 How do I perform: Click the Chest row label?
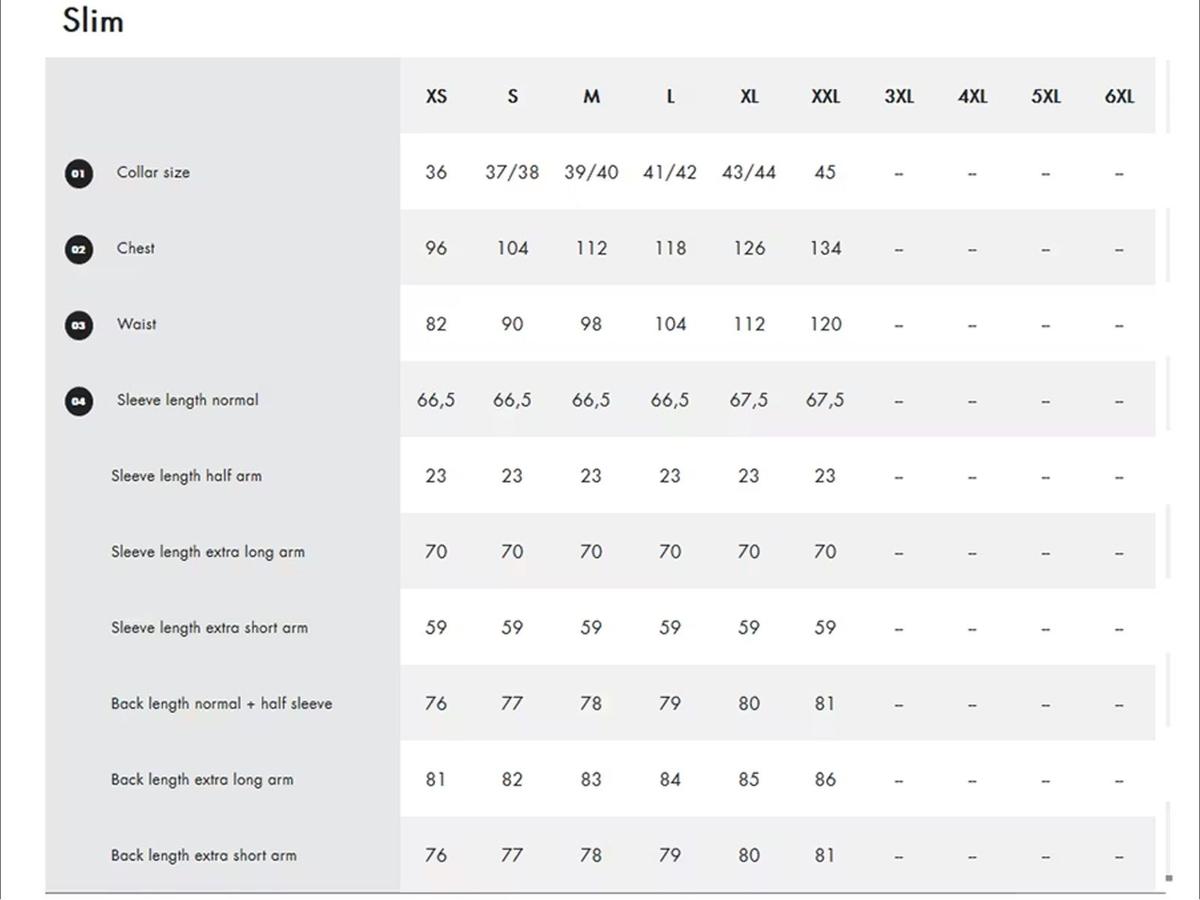tap(136, 248)
